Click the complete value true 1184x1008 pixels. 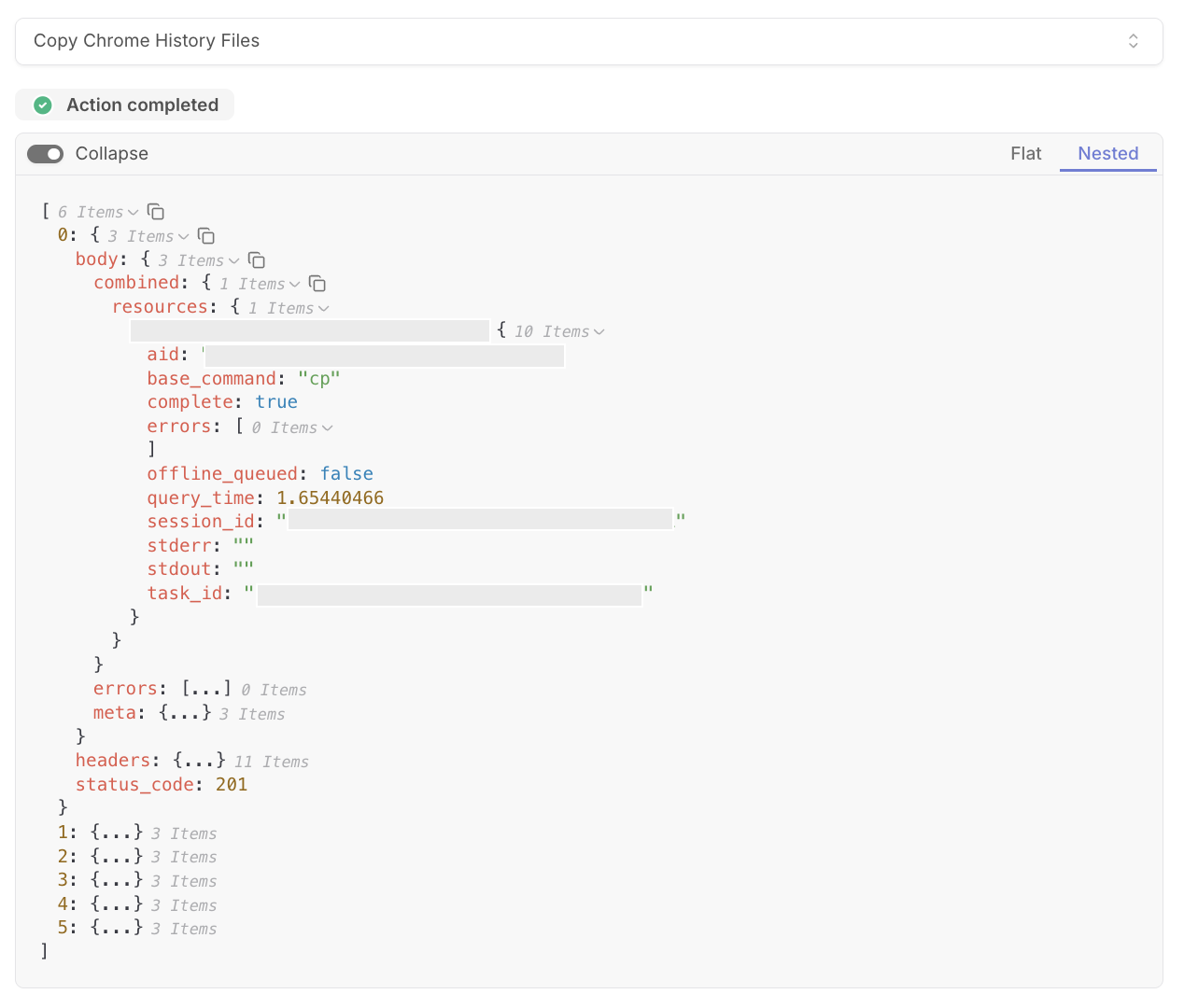pos(276,402)
